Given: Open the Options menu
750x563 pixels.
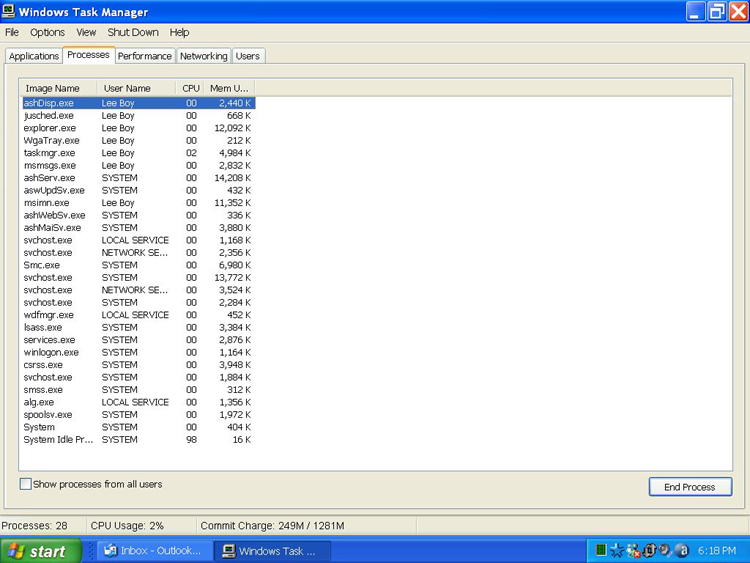Looking at the screenshot, I should click(x=47, y=33).
